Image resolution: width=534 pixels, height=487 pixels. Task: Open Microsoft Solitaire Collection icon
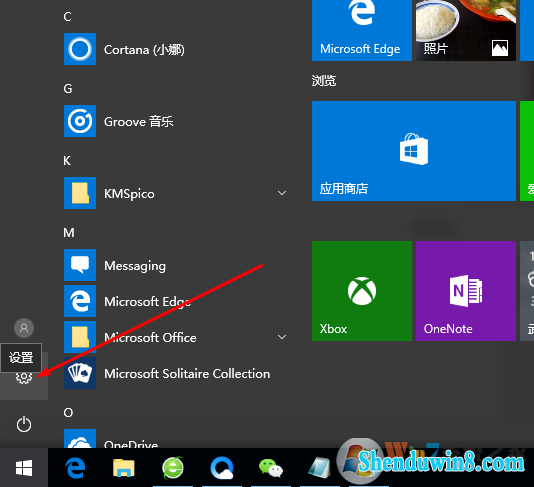click(x=80, y=373)
